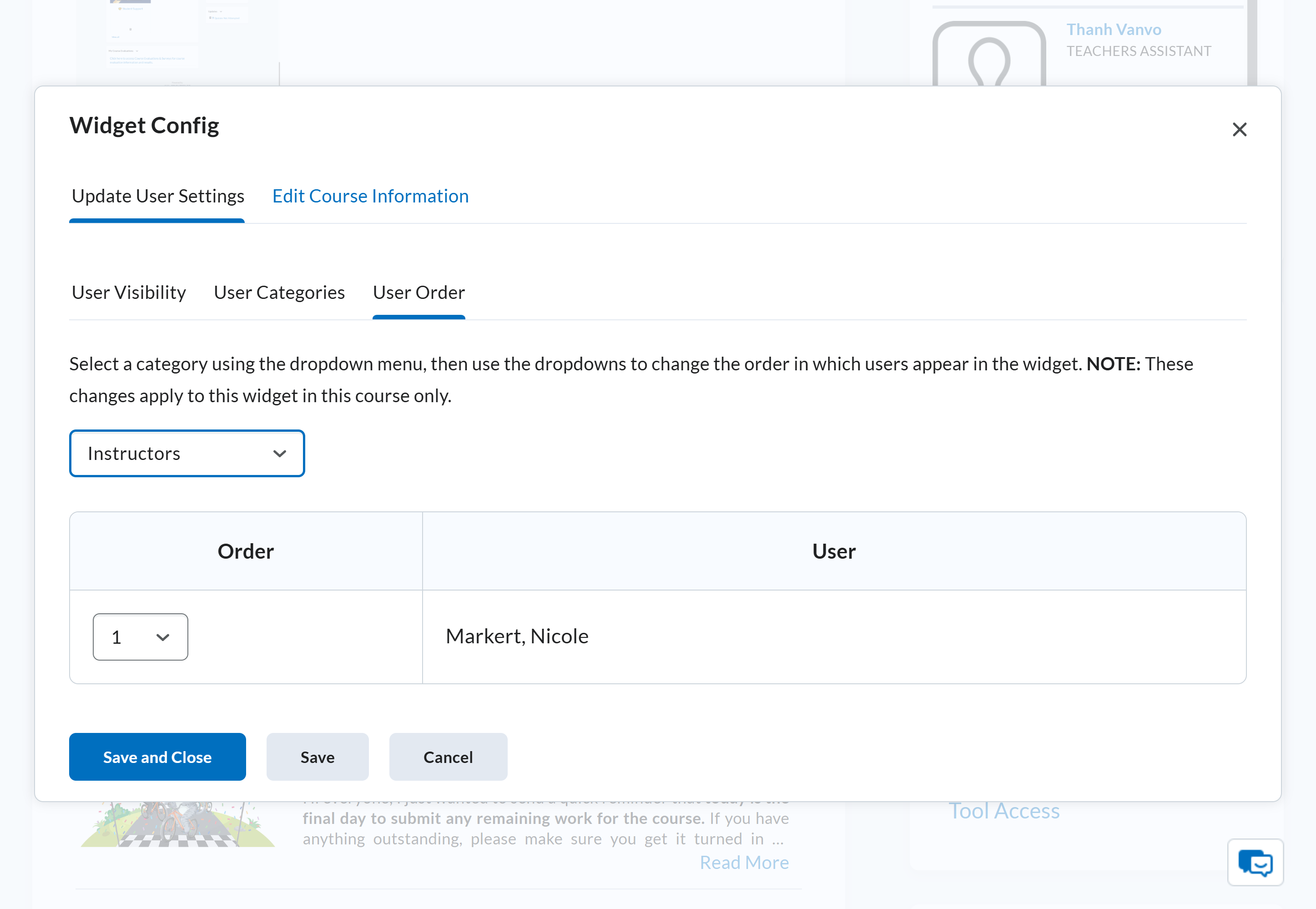
Task: Open order dropdown for Markert, Nicole
Action: click(140, 637)
